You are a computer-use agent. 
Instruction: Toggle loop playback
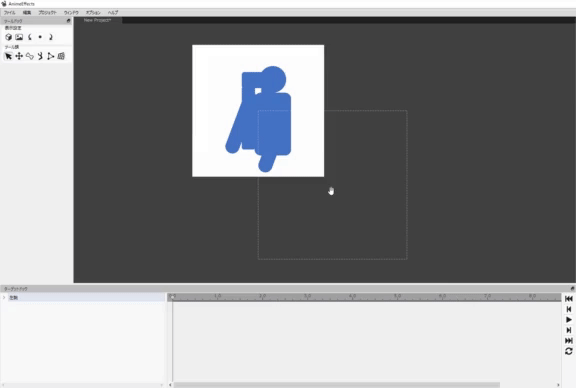[569, 351]
